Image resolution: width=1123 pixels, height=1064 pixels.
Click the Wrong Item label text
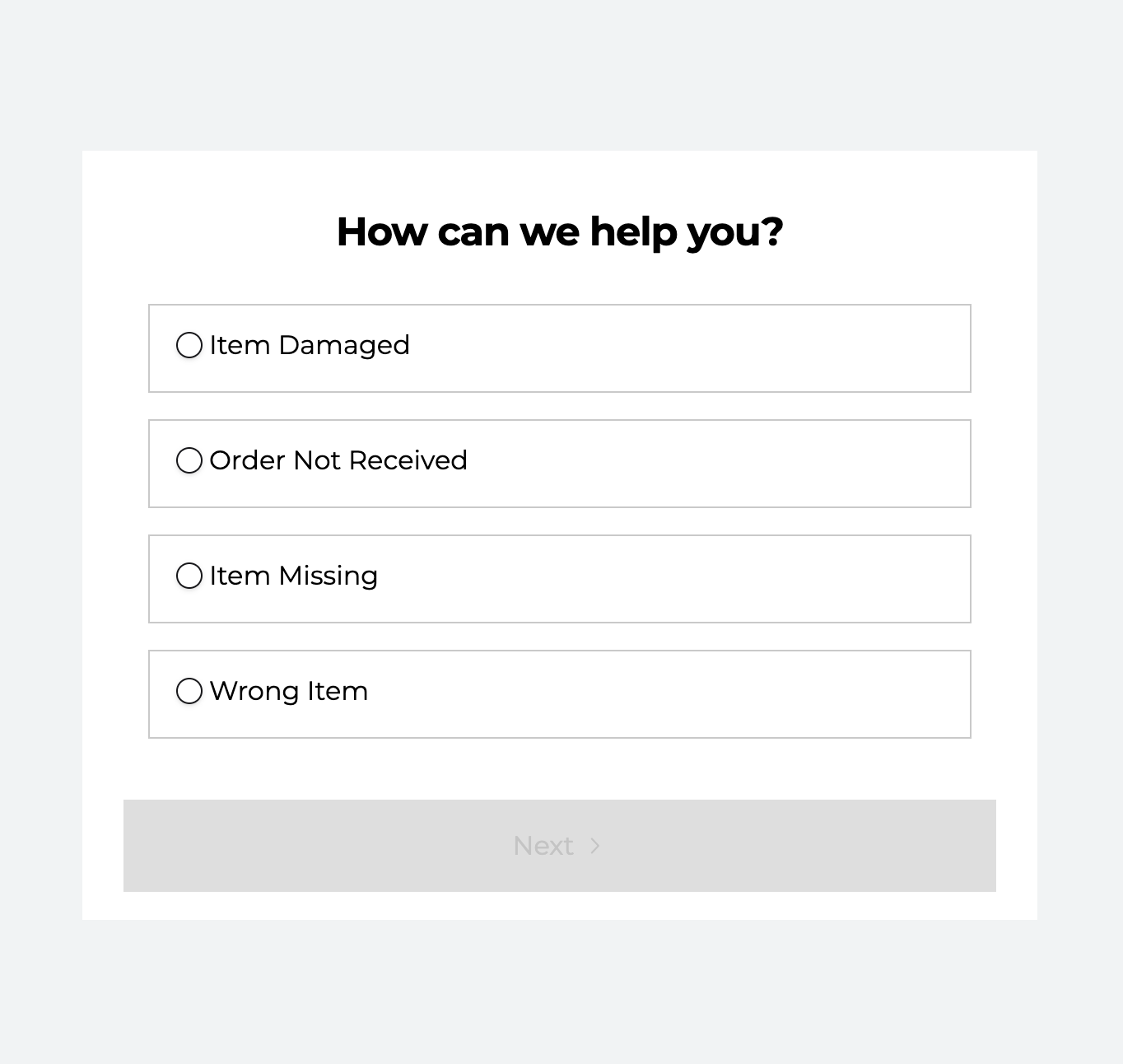pos(289,692)
